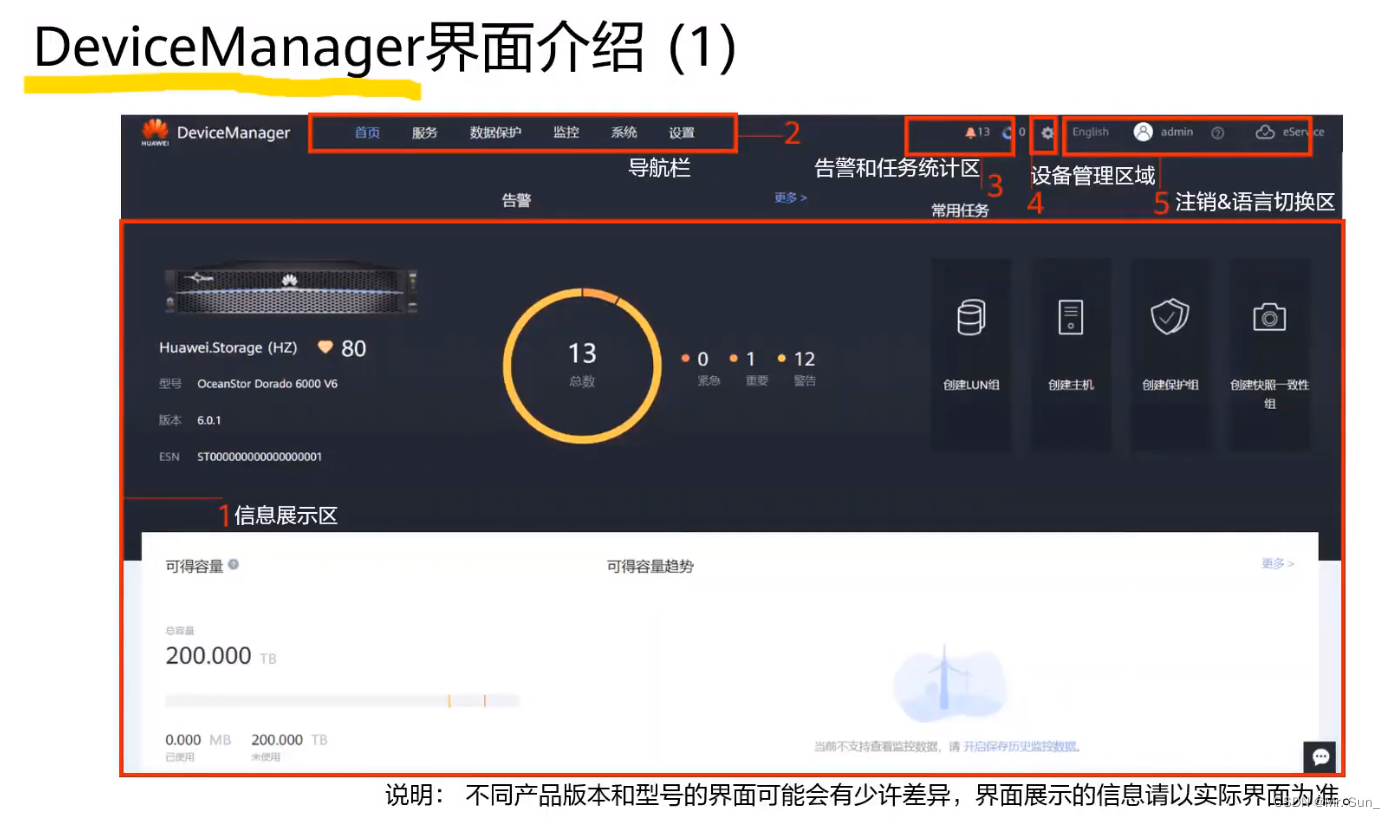Click the 200.000 TB total capacity value

click(x=221, y=657)
